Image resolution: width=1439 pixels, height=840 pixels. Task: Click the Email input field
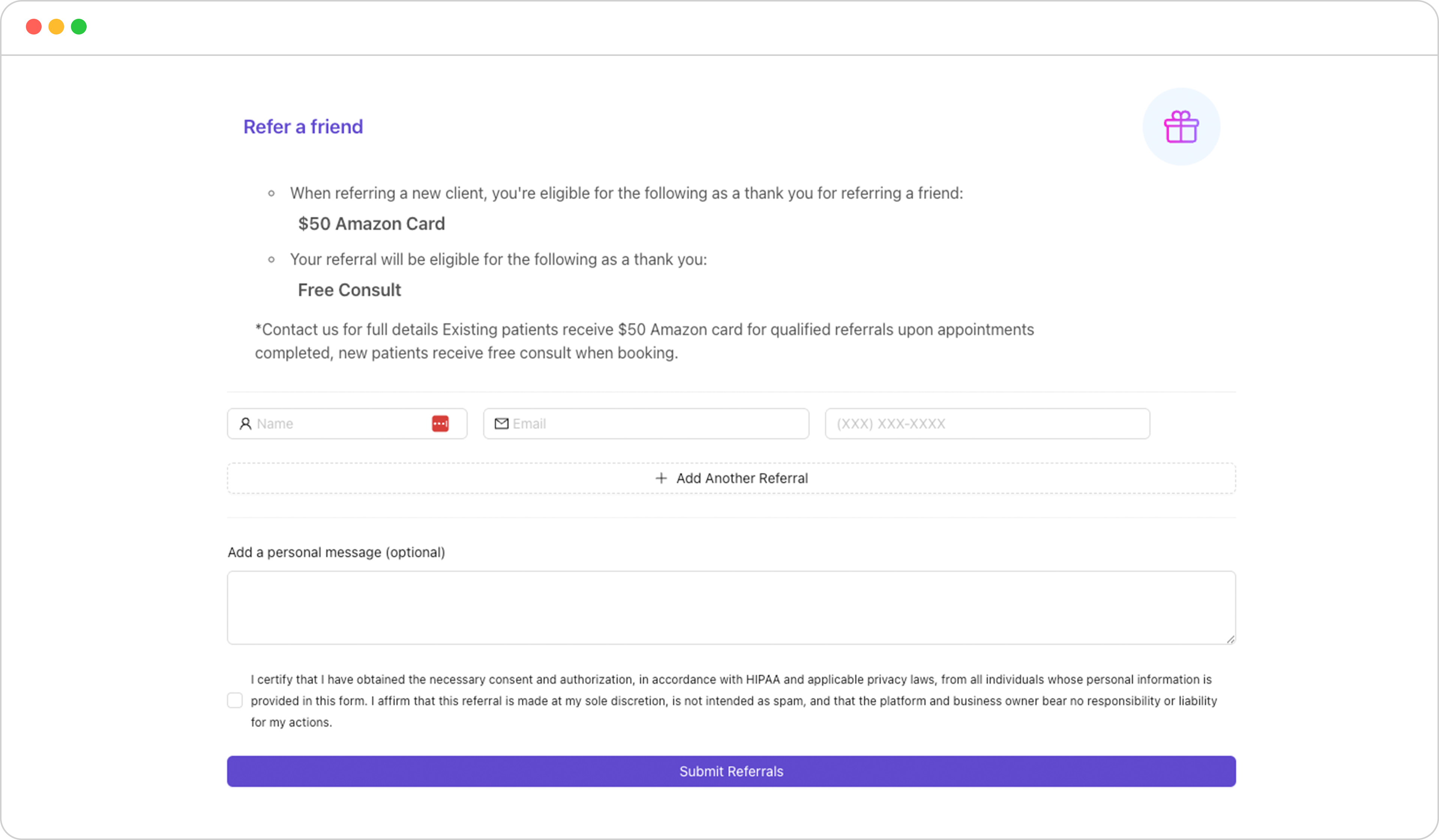coord(646,423)
